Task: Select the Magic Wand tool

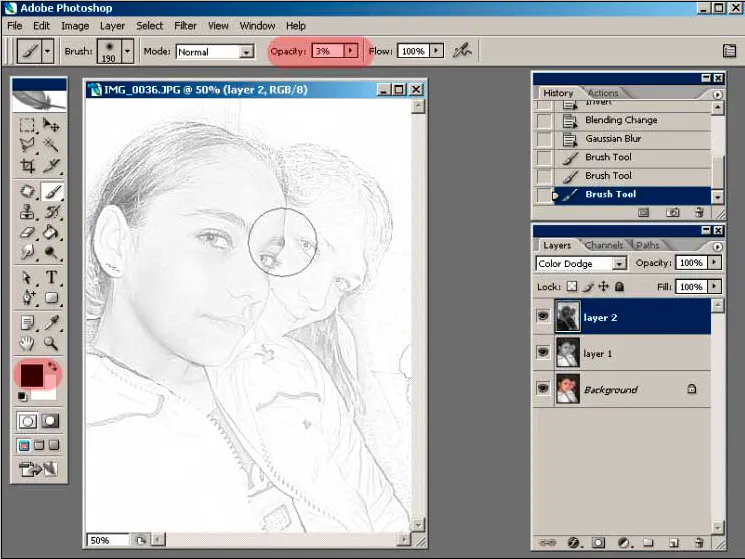Action: 51,144
